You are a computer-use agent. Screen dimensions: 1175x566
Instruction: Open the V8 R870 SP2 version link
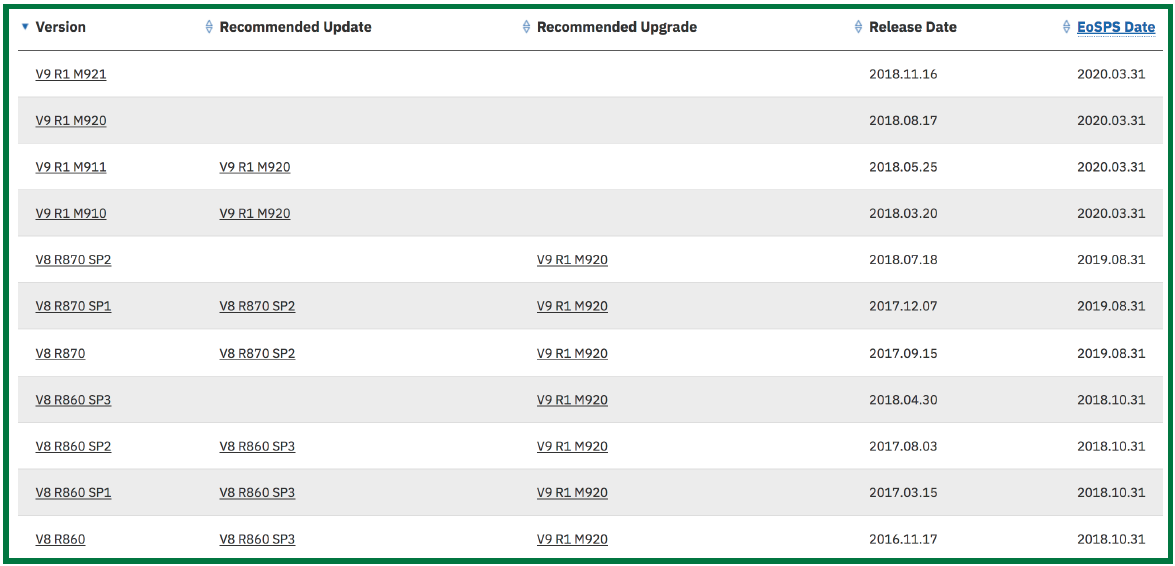(73, 260)
